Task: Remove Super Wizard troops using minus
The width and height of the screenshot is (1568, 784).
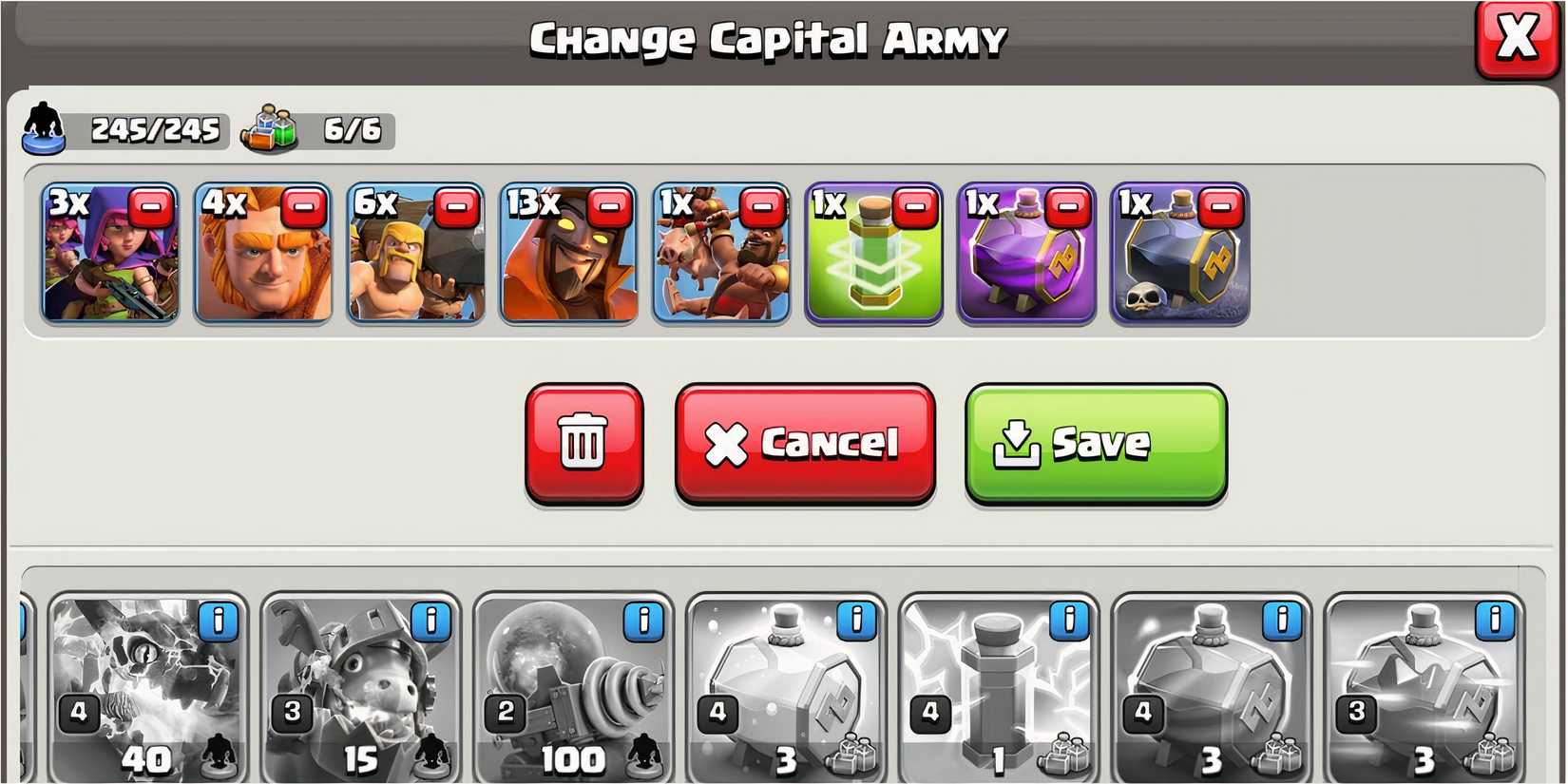Action: tap(609, 207)
